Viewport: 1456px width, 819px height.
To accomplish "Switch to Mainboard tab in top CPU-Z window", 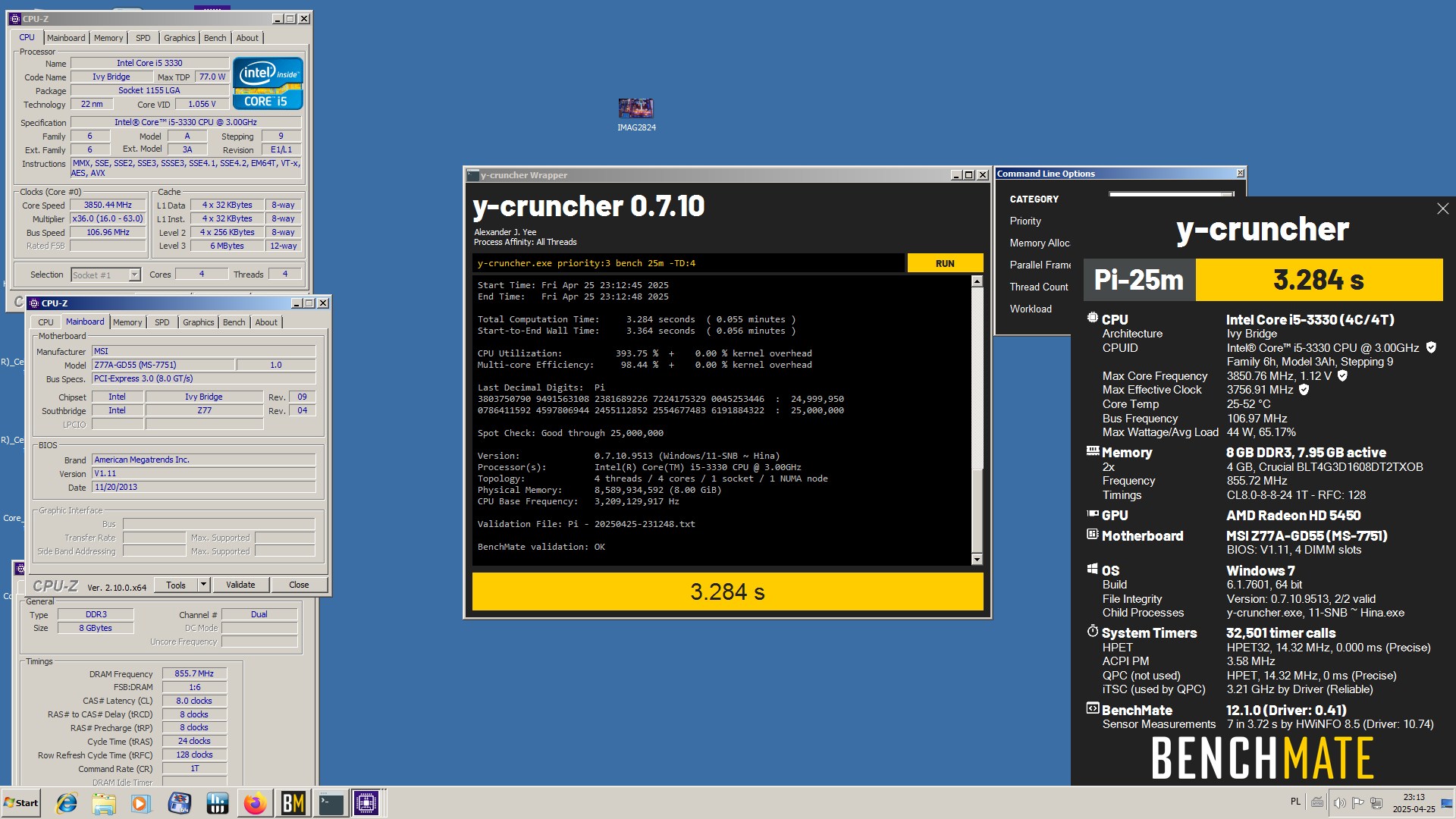I will (x=66, y=38).
